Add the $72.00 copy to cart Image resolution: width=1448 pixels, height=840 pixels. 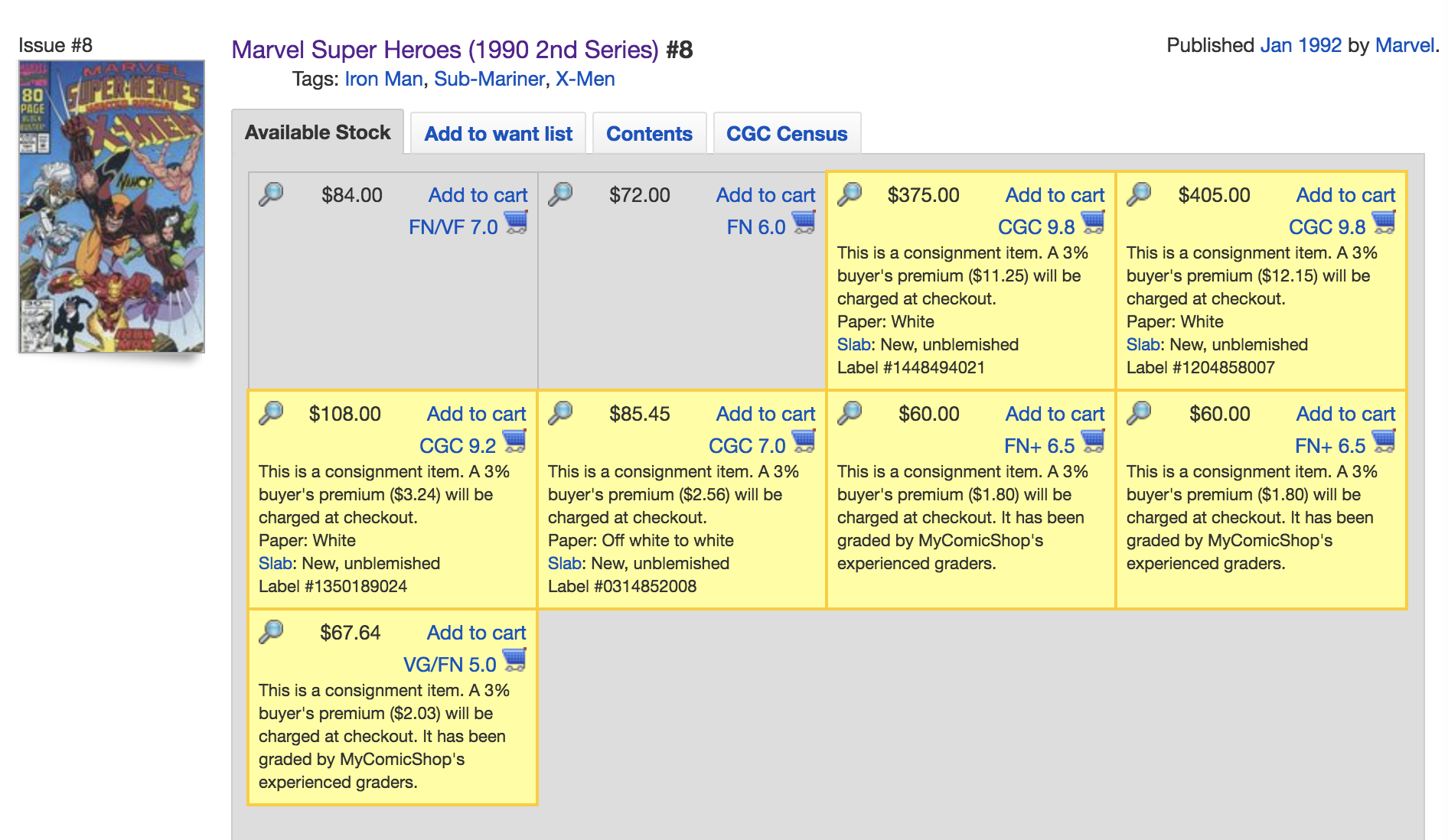coord(765,195)
